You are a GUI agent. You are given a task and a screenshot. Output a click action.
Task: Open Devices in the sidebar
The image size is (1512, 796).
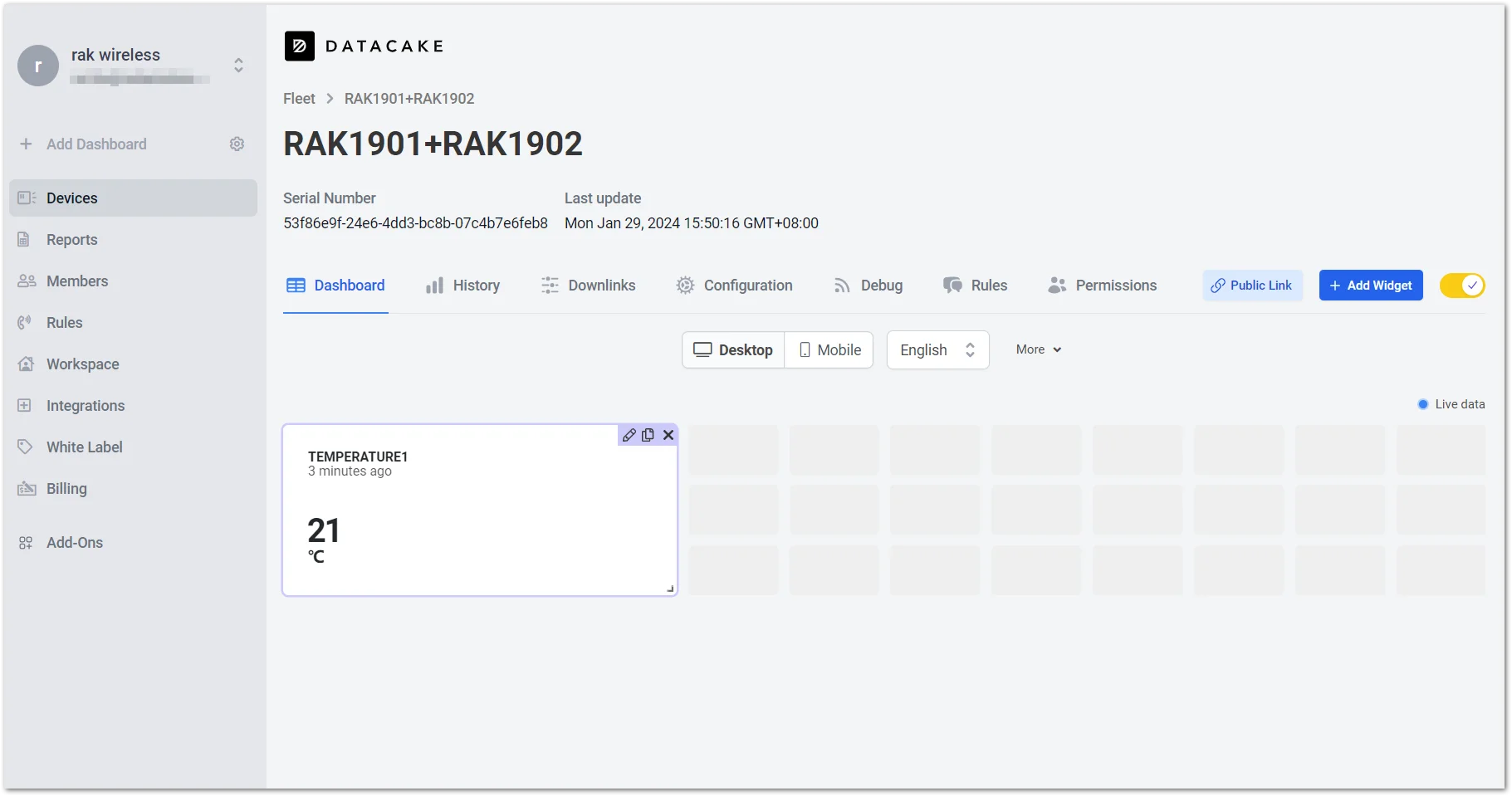click(133, 198)
